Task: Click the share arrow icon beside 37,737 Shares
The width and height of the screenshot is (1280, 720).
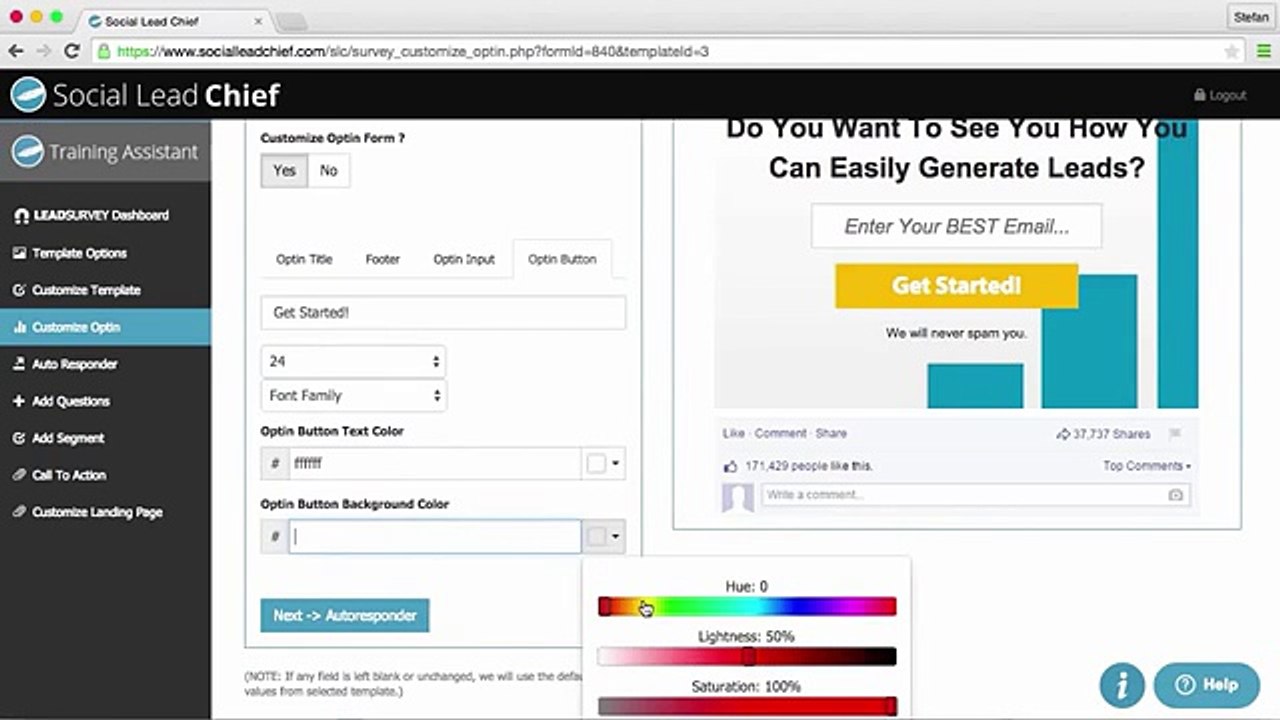Action: (x=1063, y=434)
